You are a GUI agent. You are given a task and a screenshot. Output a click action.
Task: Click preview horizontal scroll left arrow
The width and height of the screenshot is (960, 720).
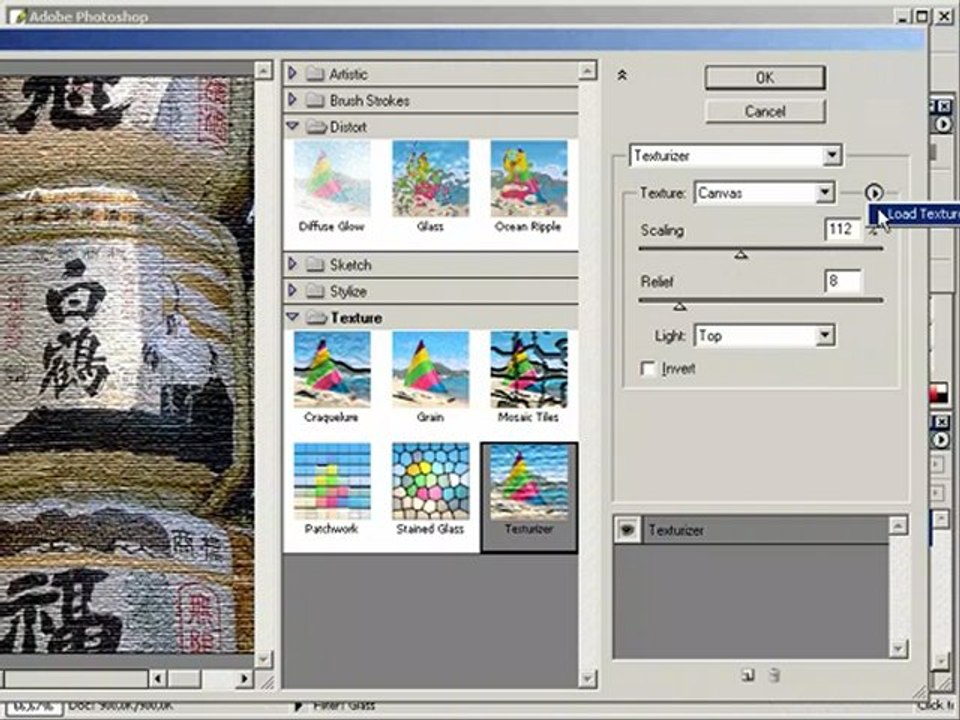tap(158, 678)
